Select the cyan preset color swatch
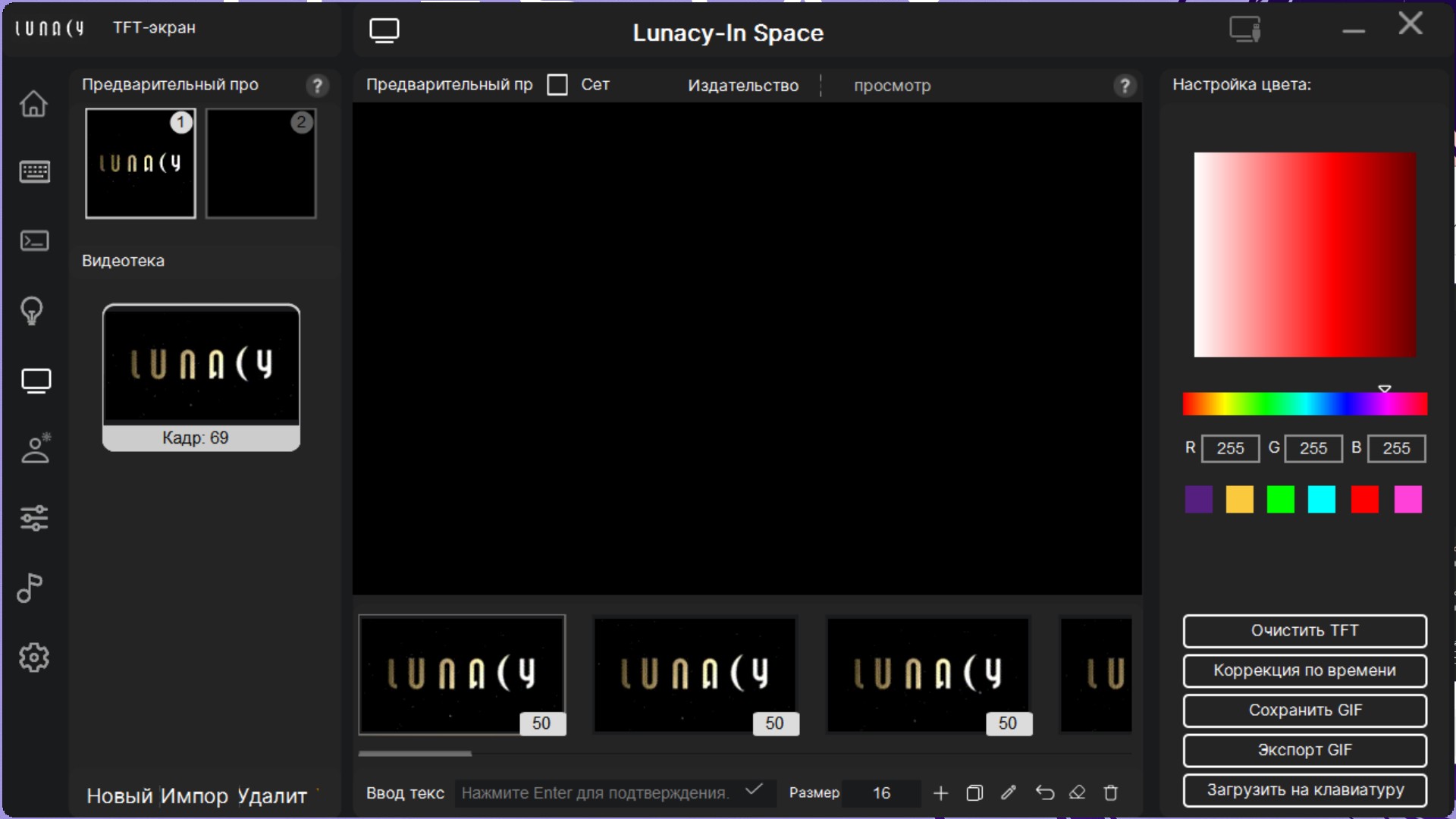This screenshot has height=819, width=1456. point(1322,500)
